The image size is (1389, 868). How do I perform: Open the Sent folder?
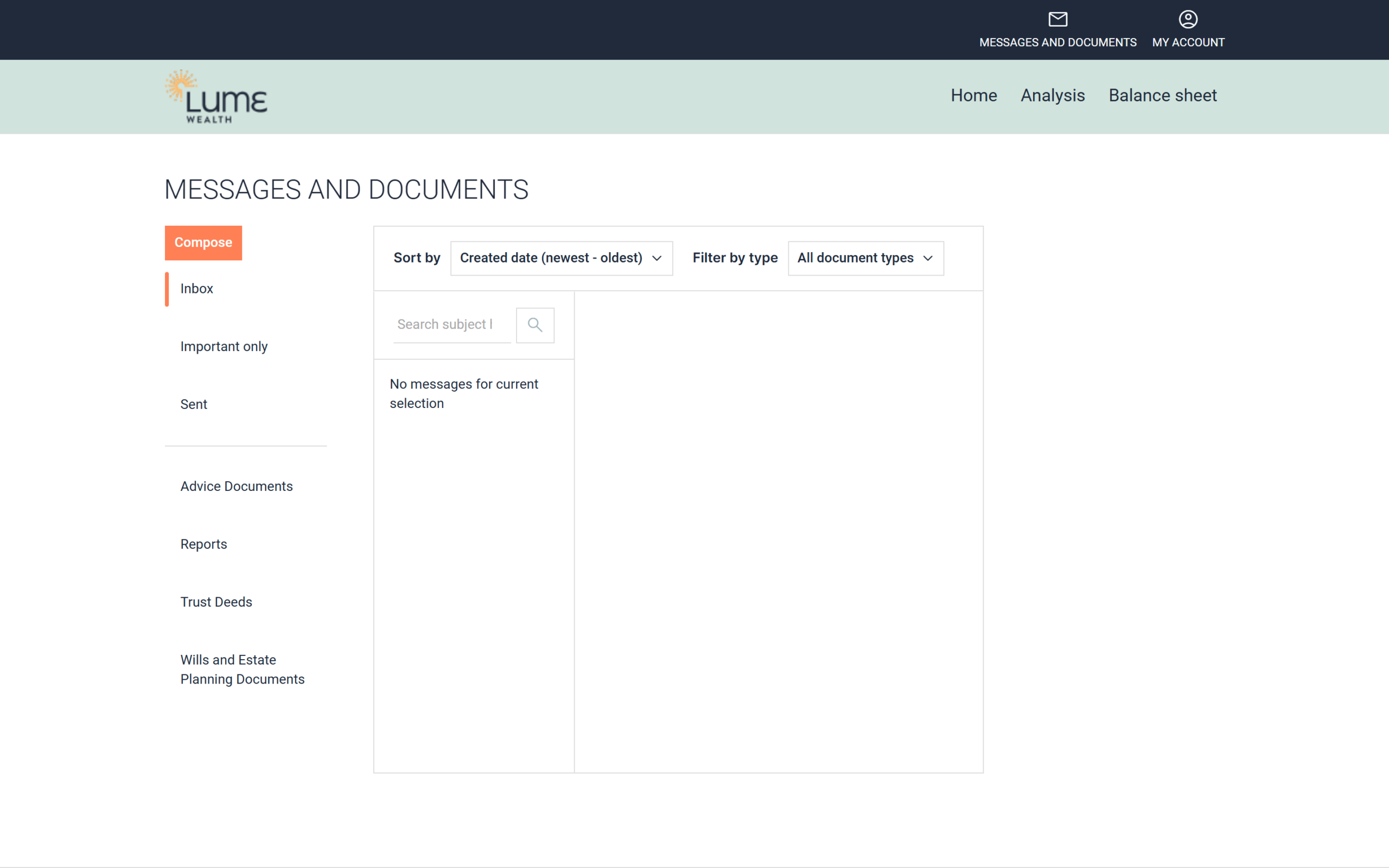193,405
